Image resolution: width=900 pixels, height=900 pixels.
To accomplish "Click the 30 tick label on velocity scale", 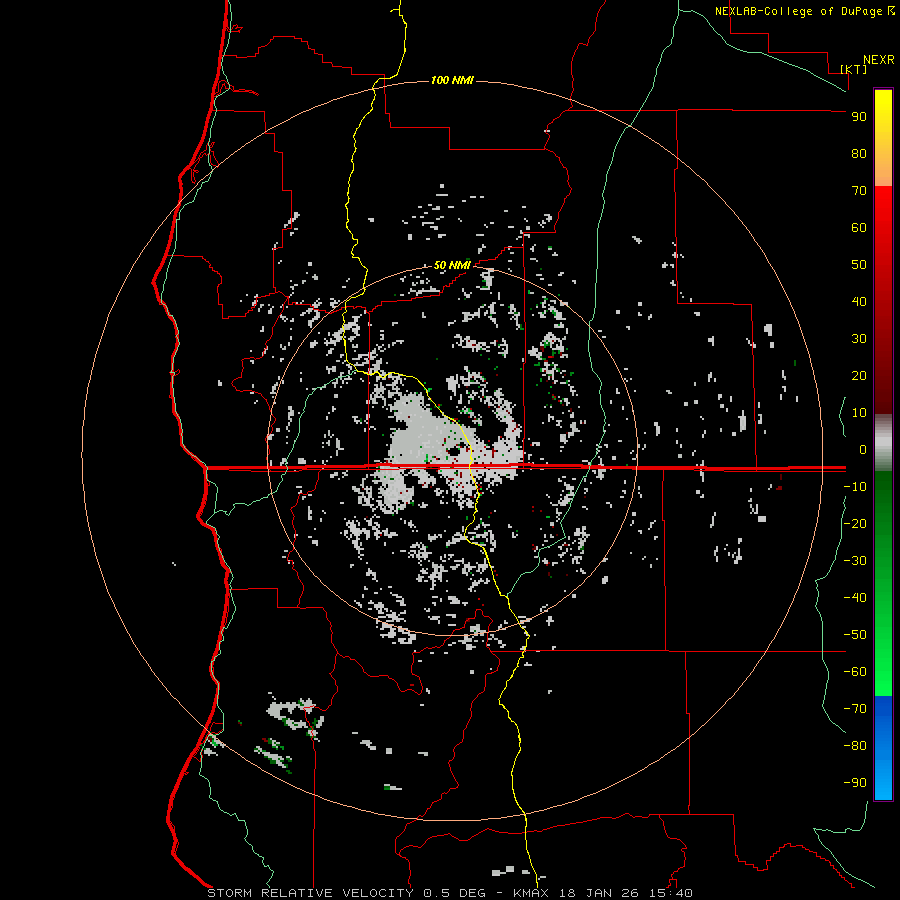I will point(859,339).
